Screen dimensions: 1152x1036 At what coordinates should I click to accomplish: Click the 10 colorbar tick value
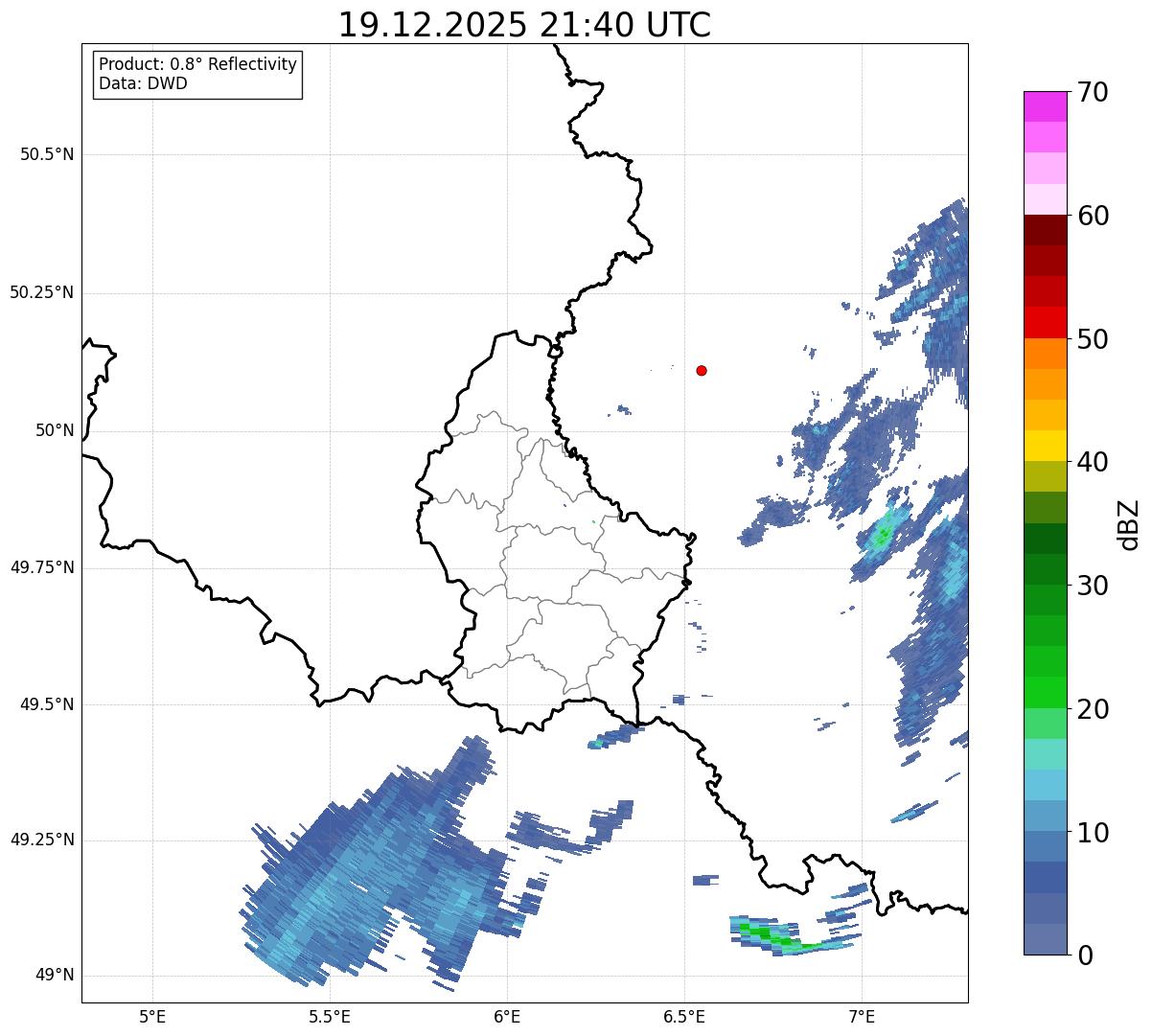[x=1093, y=833]
